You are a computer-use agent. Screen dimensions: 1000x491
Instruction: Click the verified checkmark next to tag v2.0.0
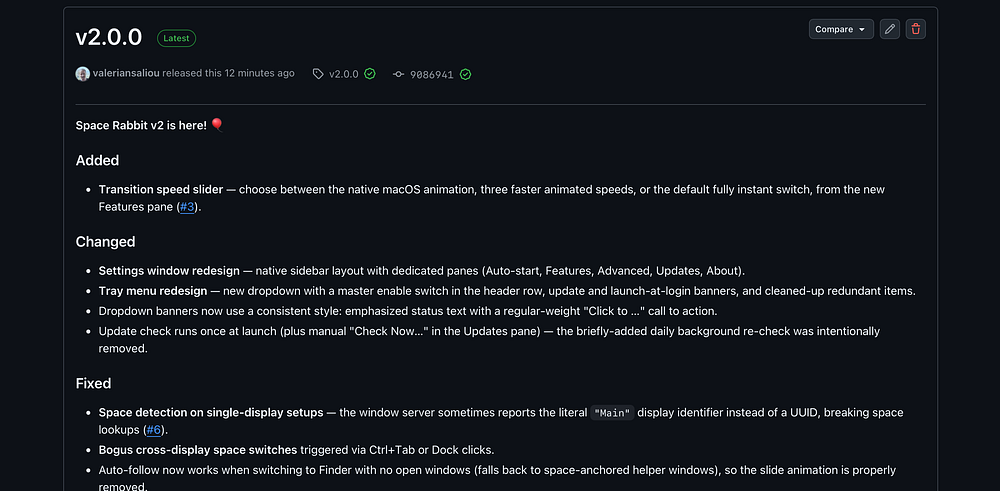pos(370,74)
